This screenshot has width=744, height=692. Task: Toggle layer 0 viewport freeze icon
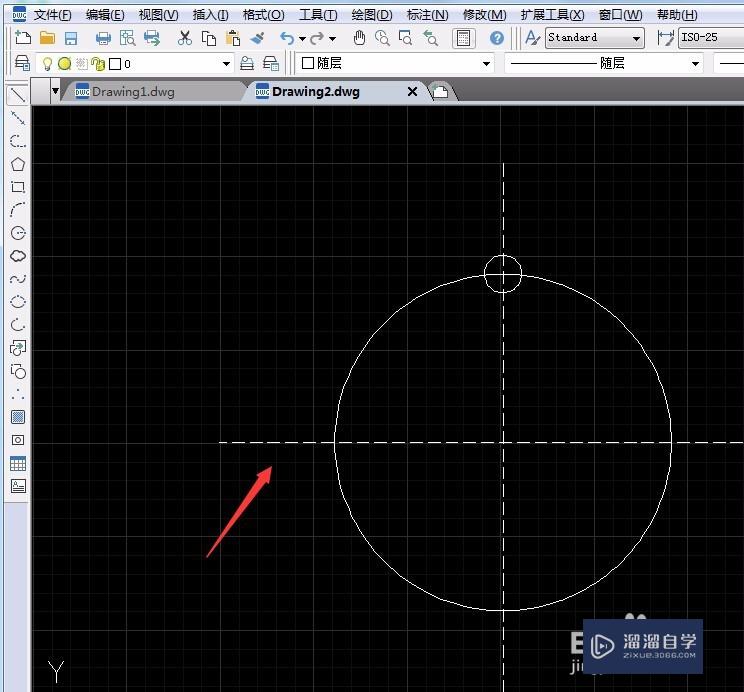point(82,64)
